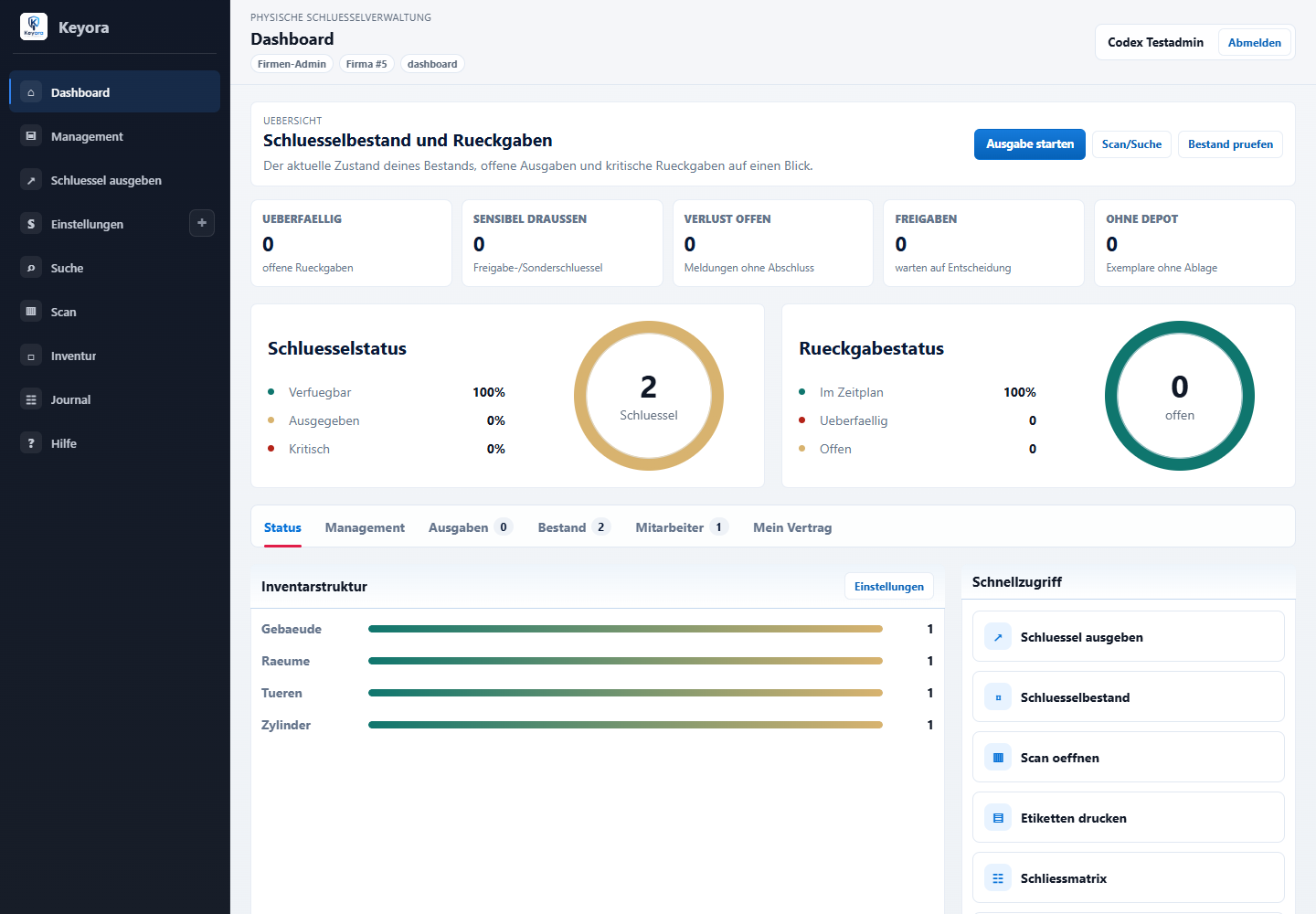The height and width of the screenshot is (914, 1316).
Task: Click the Schliessmatrix quick access label
Action: click(x=1064, y=878)
